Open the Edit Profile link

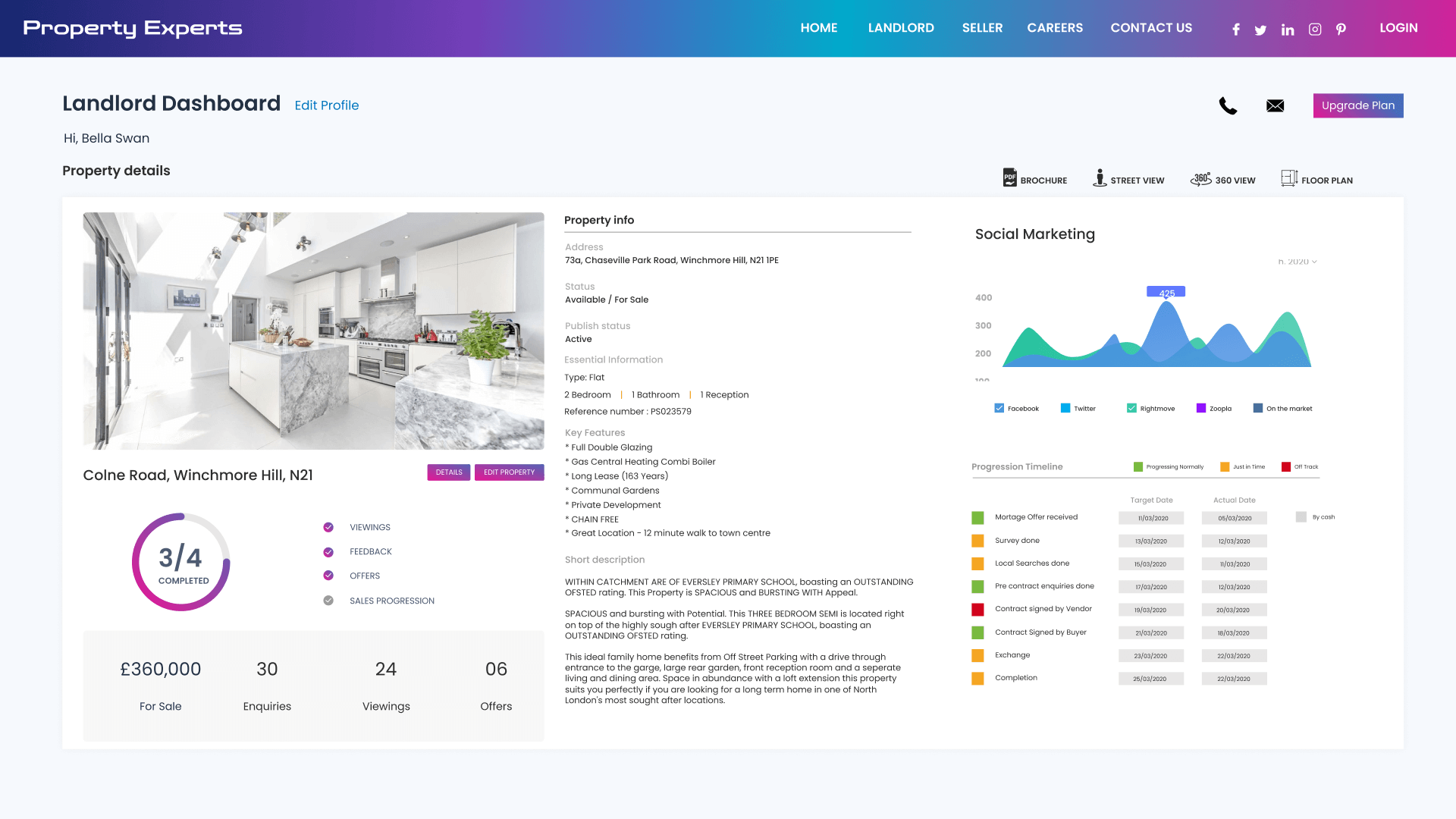click(326, 105)
